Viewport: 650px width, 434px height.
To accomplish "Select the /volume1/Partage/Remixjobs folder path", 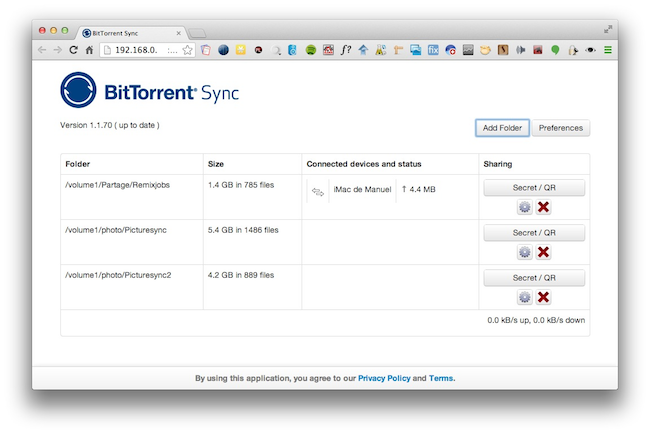I will pos(117,185).
